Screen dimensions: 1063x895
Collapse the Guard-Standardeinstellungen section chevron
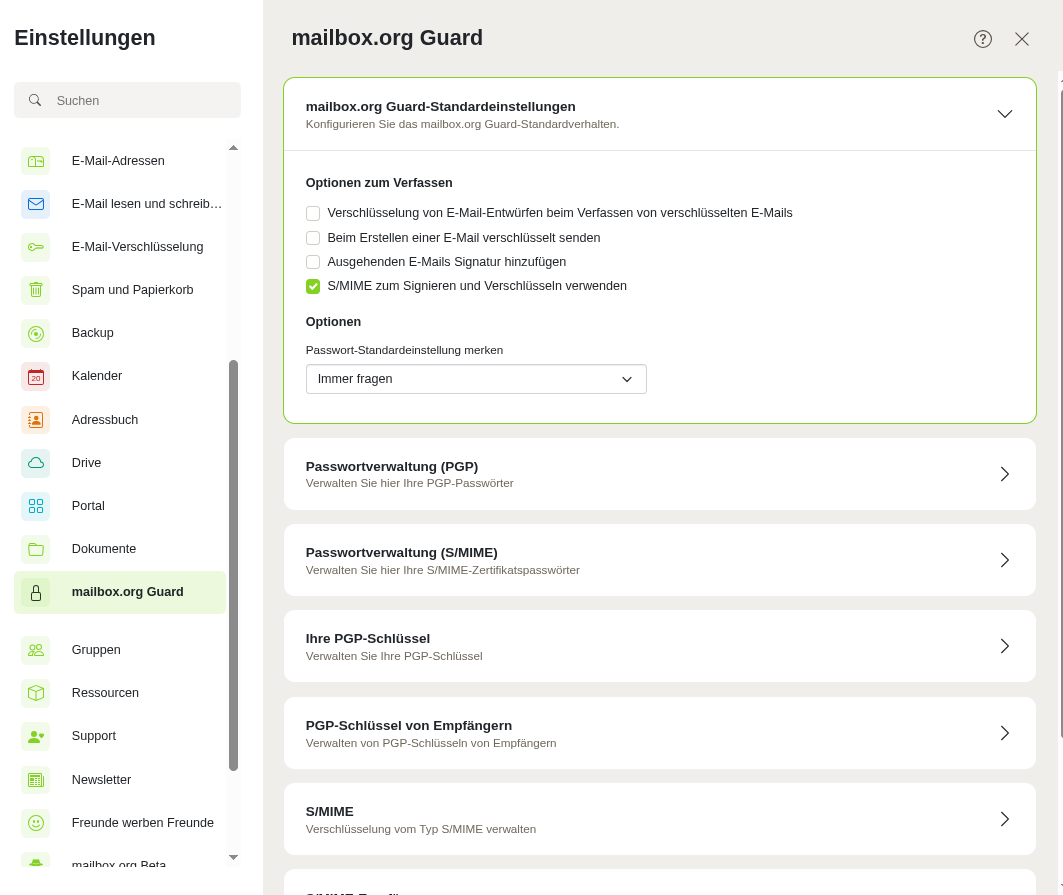[1005, 114]
